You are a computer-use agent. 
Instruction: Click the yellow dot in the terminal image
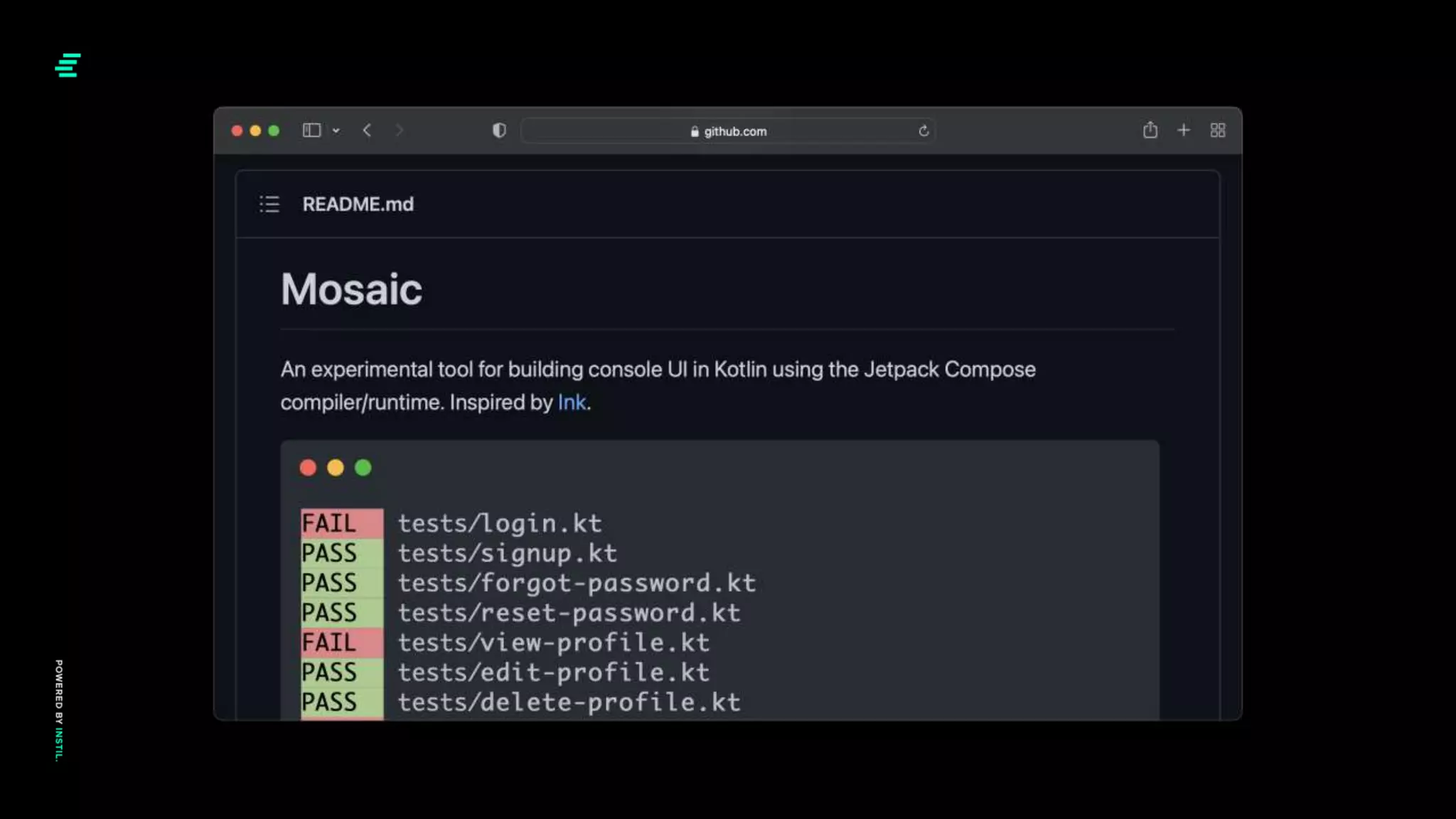click(x=336, y=468)
